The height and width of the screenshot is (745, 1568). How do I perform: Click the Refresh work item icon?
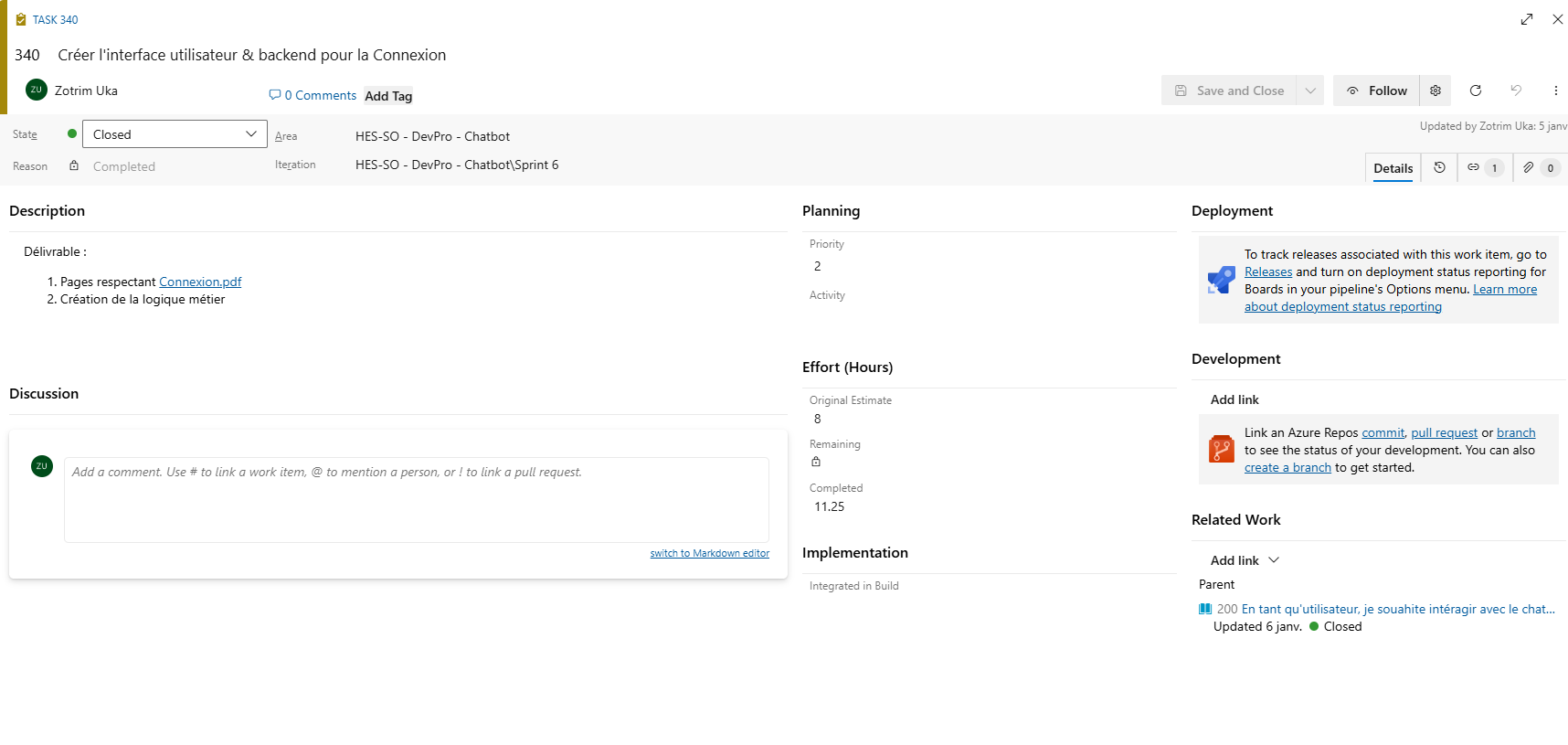point(1475,90)
